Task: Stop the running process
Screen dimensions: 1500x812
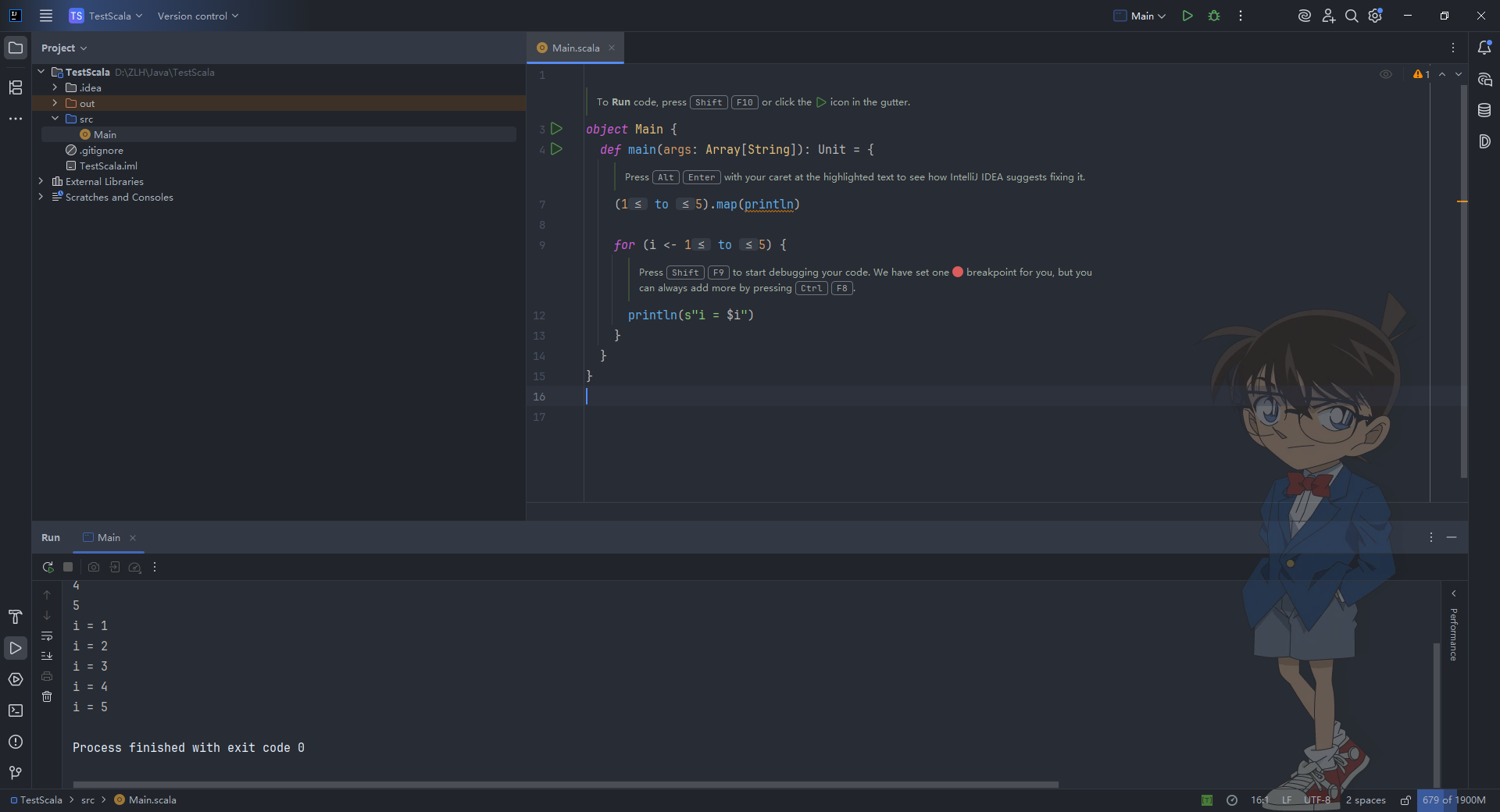Action: click(68, 567)
